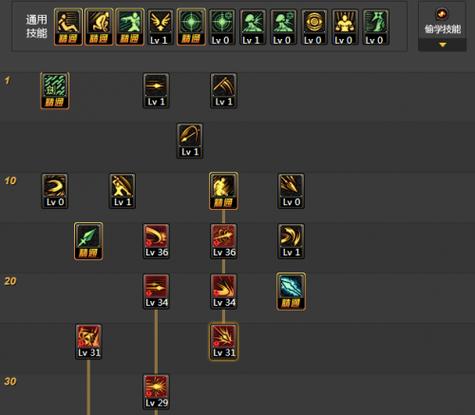The height and width of the screenshot is (415, 475).
Task: Click the green crosshair mastered general skill
Action: [x=191, y=27]
